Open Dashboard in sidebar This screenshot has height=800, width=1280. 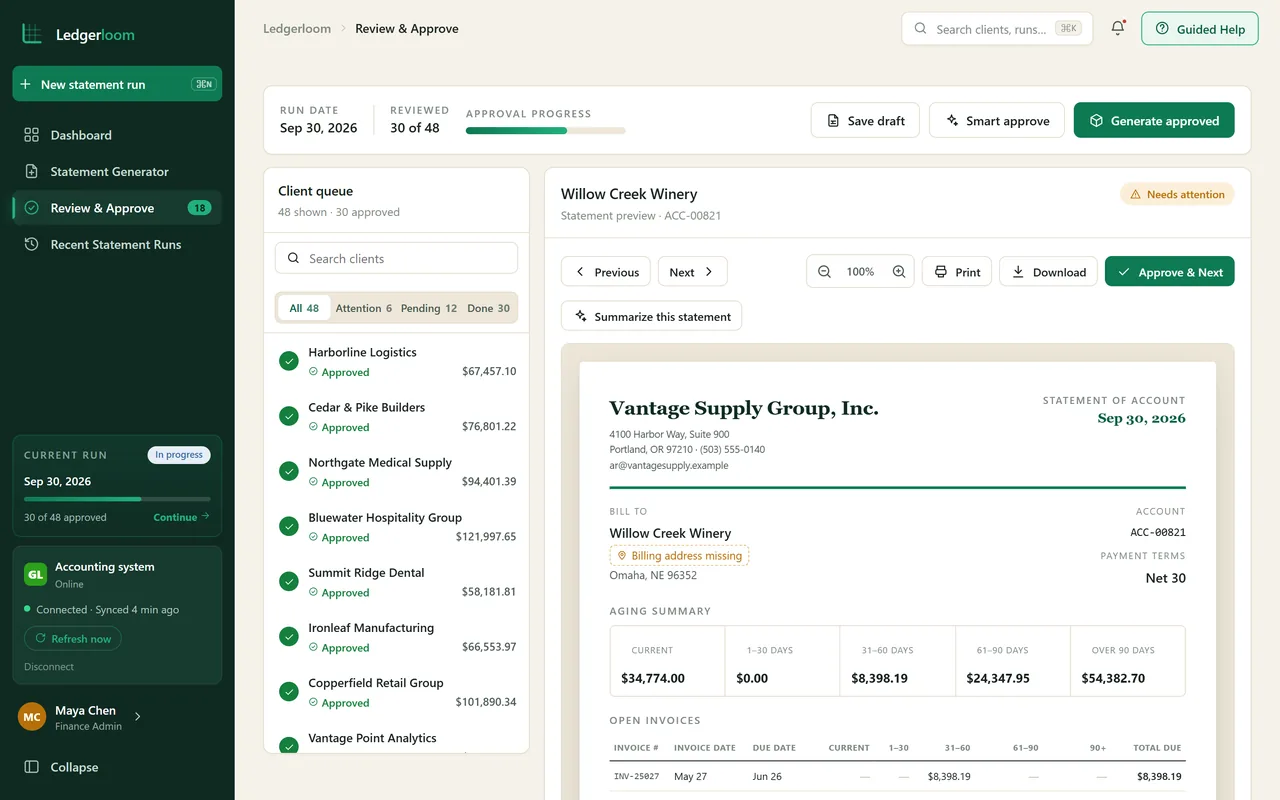tap(117, 135)
